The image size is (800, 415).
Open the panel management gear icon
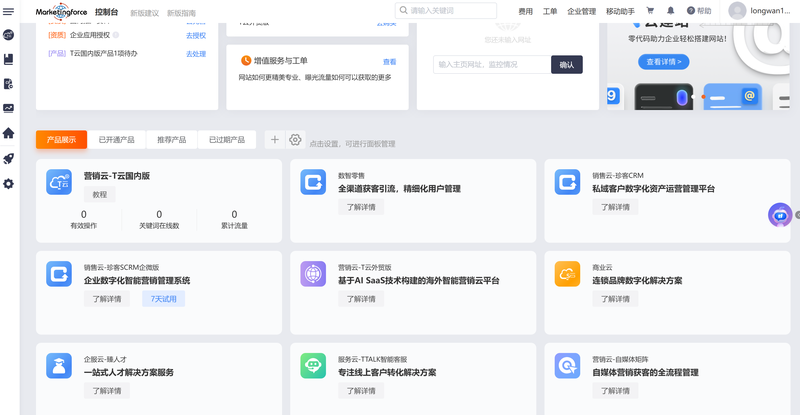(x=295, y=139)
